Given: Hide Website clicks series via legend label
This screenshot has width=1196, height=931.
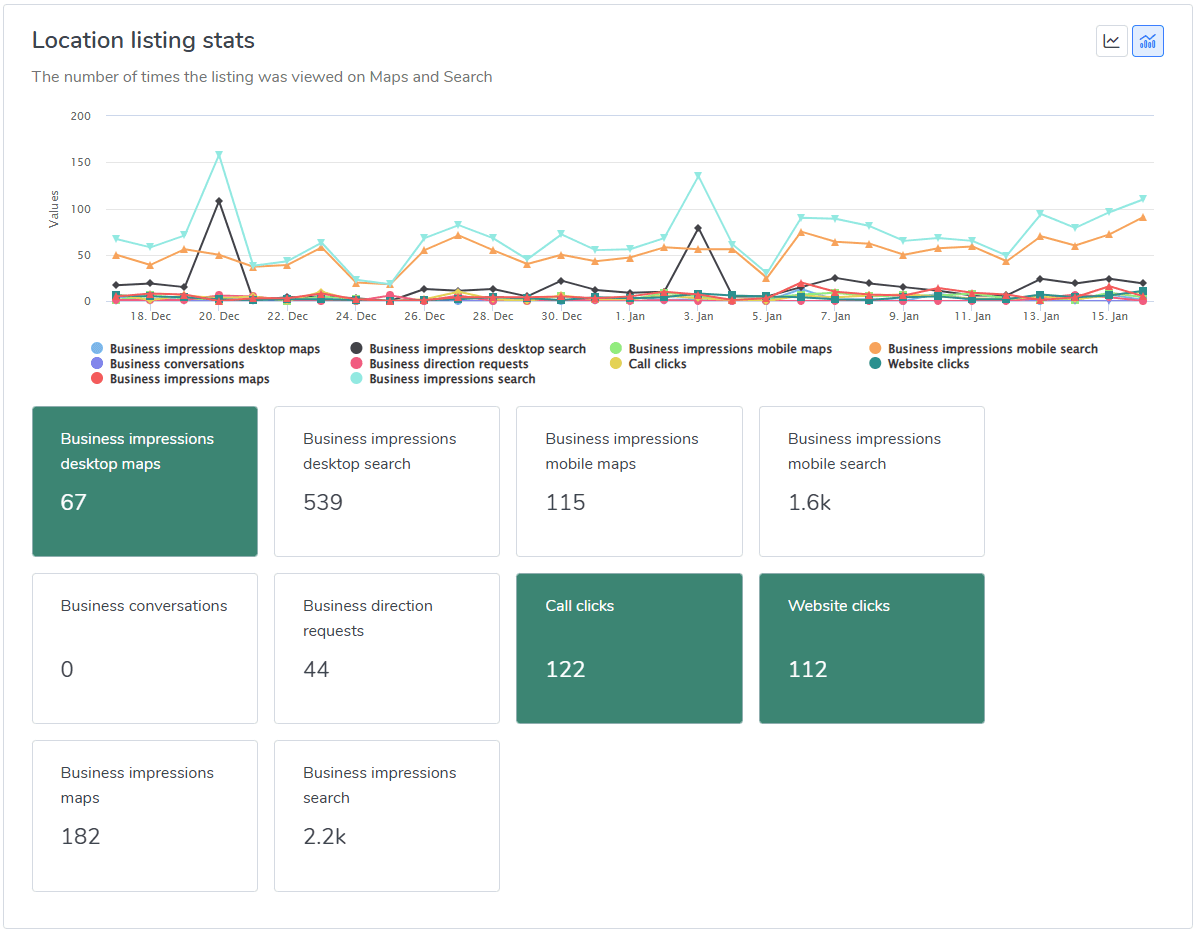Looking at the screenshot, I should [928, 364].
